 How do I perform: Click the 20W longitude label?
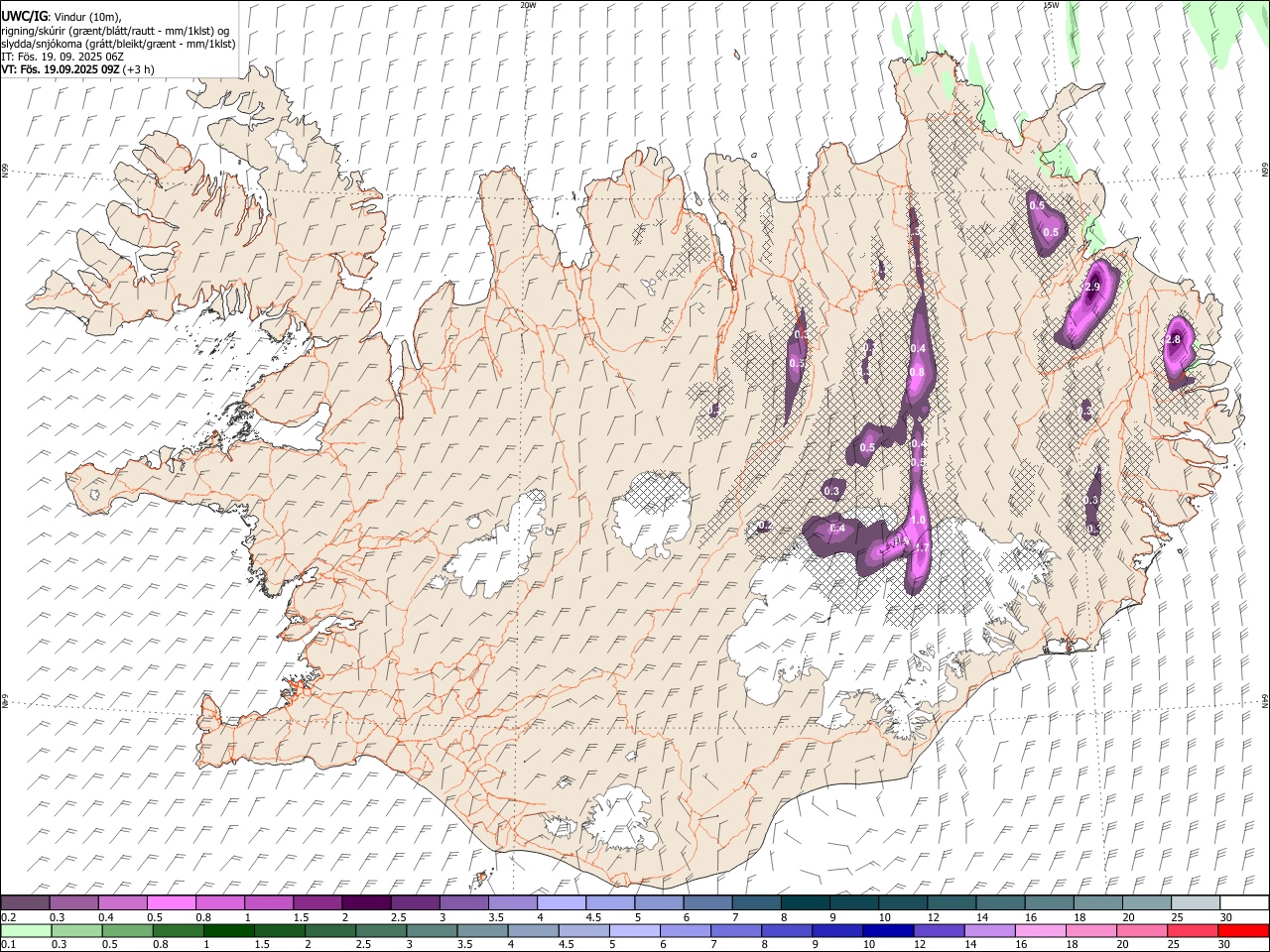coord(528,5)
